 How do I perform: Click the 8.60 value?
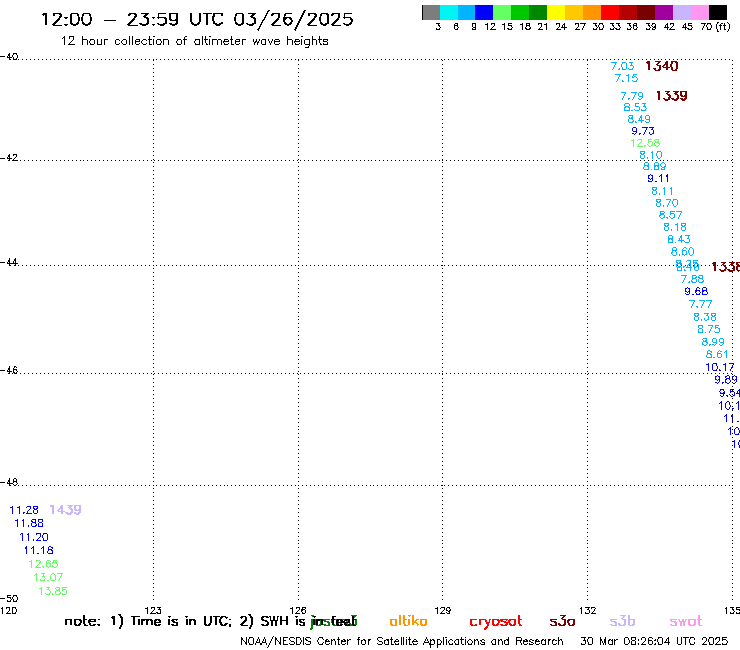coord(682,252)
